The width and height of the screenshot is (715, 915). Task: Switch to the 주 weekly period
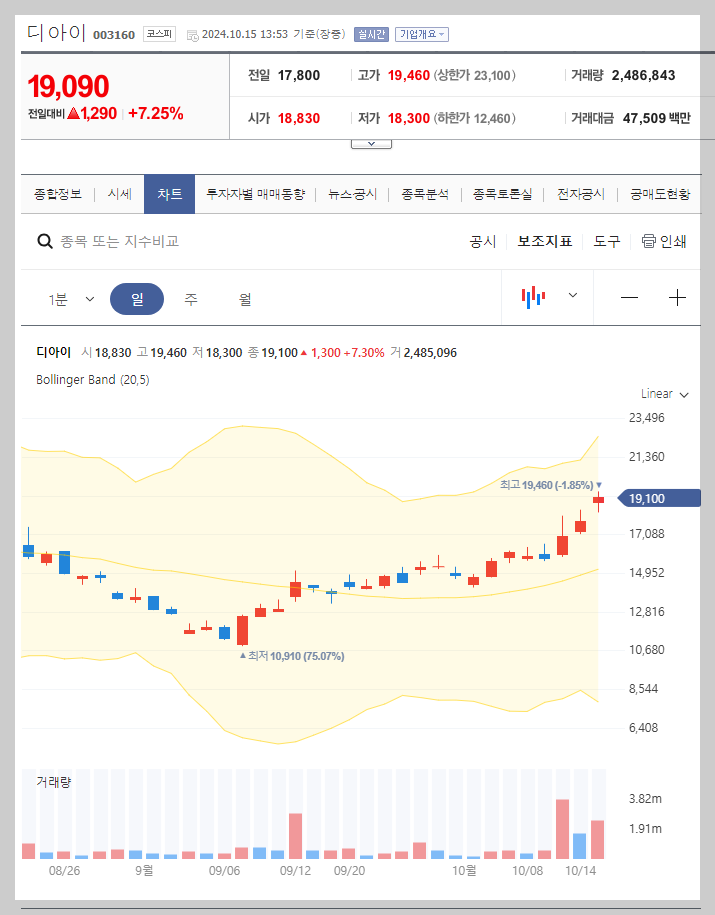pyautogui.click(x=189, y=297)
